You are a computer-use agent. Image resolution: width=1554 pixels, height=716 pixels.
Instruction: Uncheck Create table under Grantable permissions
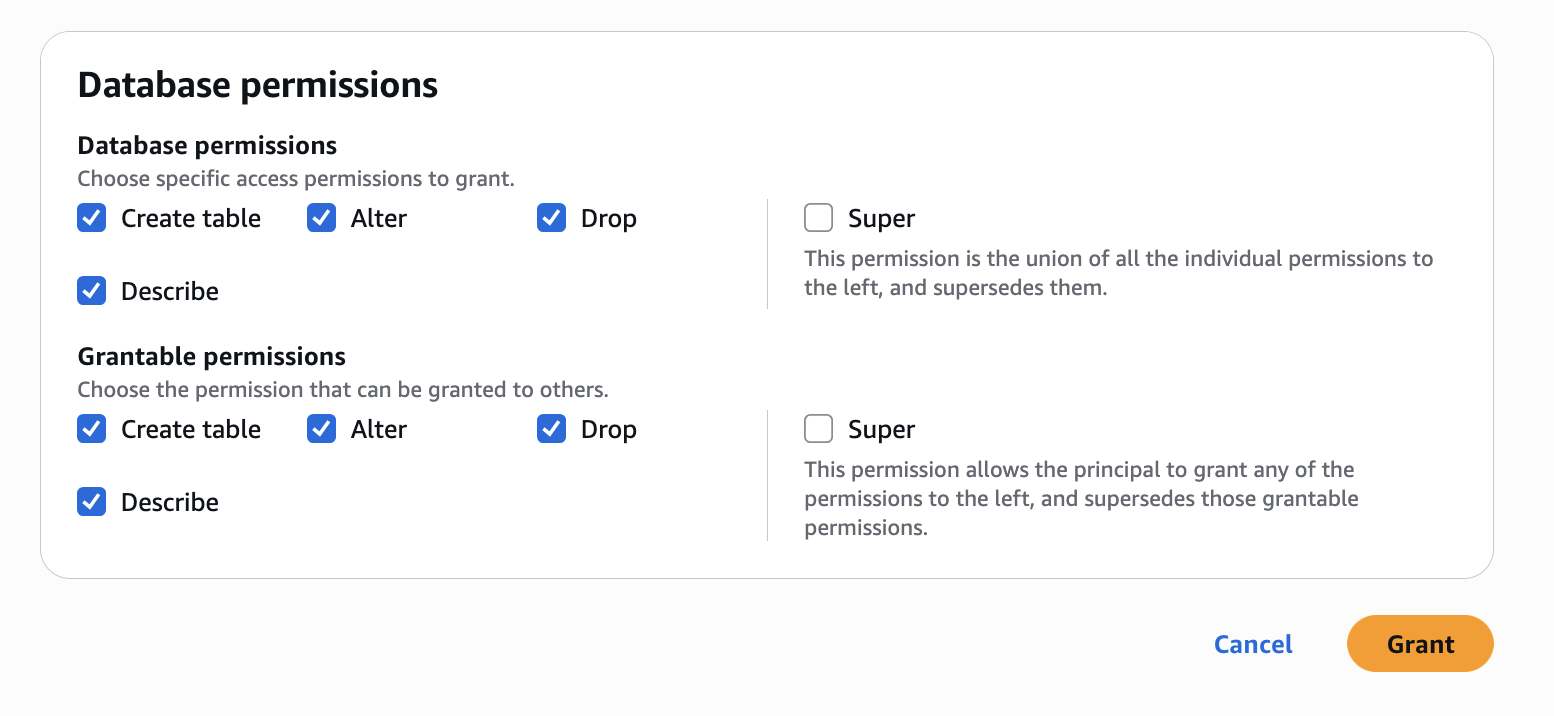(92, 429)
